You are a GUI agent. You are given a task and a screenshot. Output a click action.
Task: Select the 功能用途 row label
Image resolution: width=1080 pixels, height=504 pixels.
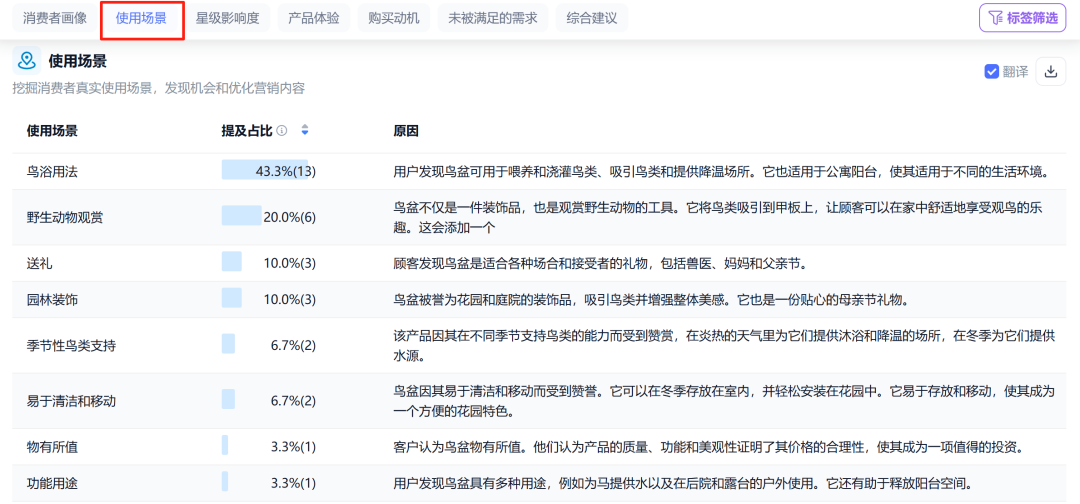coord(52,483)
